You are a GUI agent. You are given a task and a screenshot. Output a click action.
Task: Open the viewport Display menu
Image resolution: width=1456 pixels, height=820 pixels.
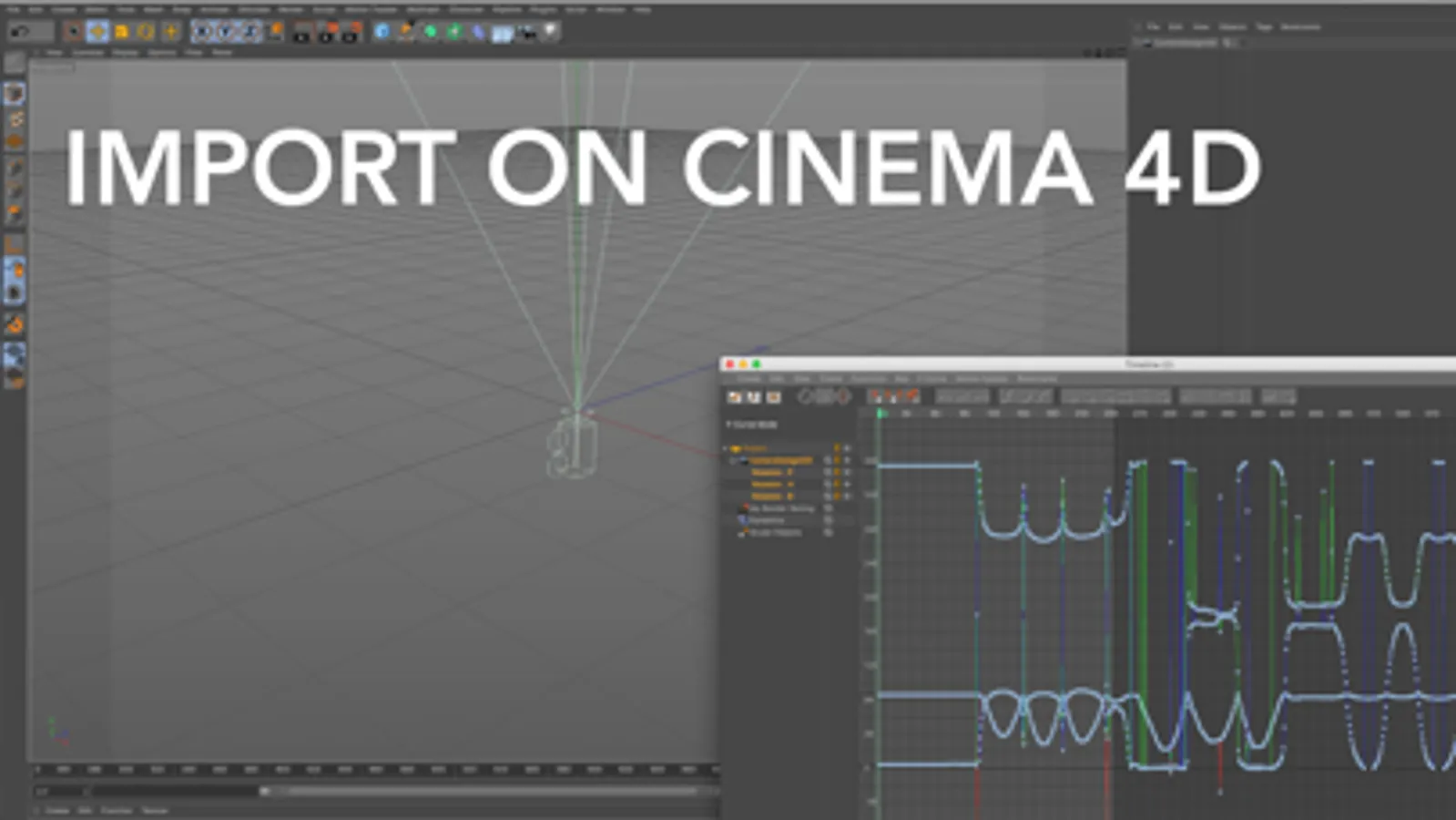[125, 52]
